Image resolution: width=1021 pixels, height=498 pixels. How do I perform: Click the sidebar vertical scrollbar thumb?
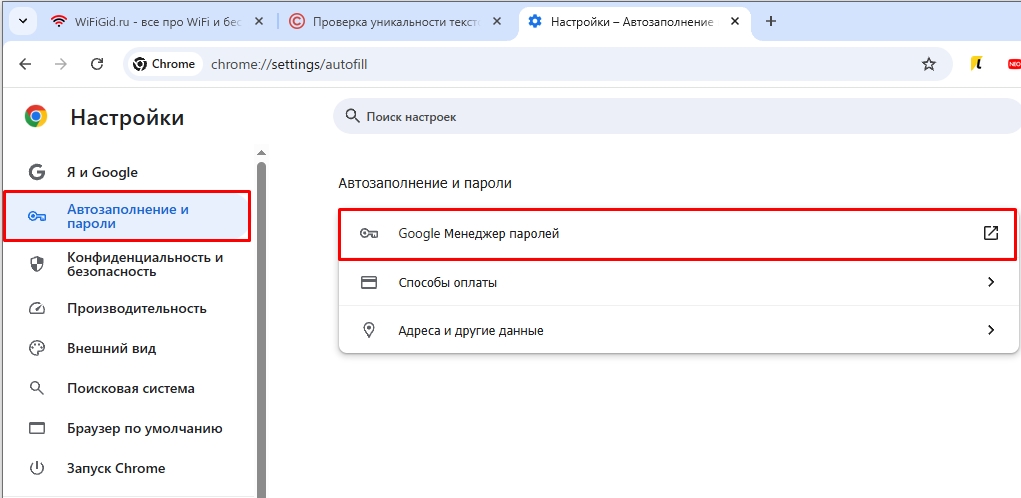click(x=262, y=329)
